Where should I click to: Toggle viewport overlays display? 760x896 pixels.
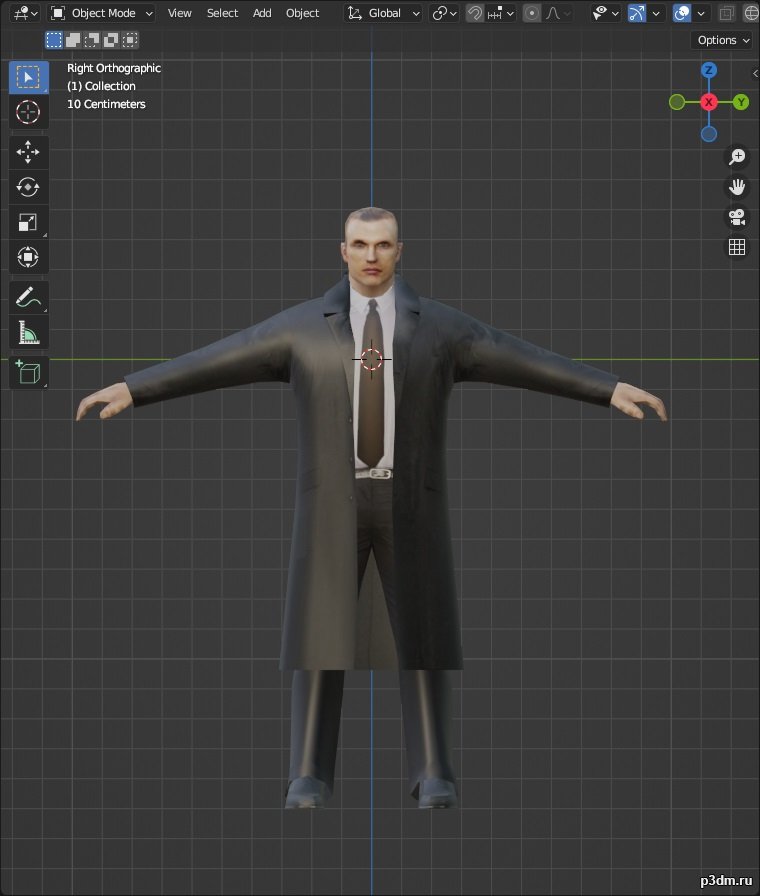click(682, 13)
